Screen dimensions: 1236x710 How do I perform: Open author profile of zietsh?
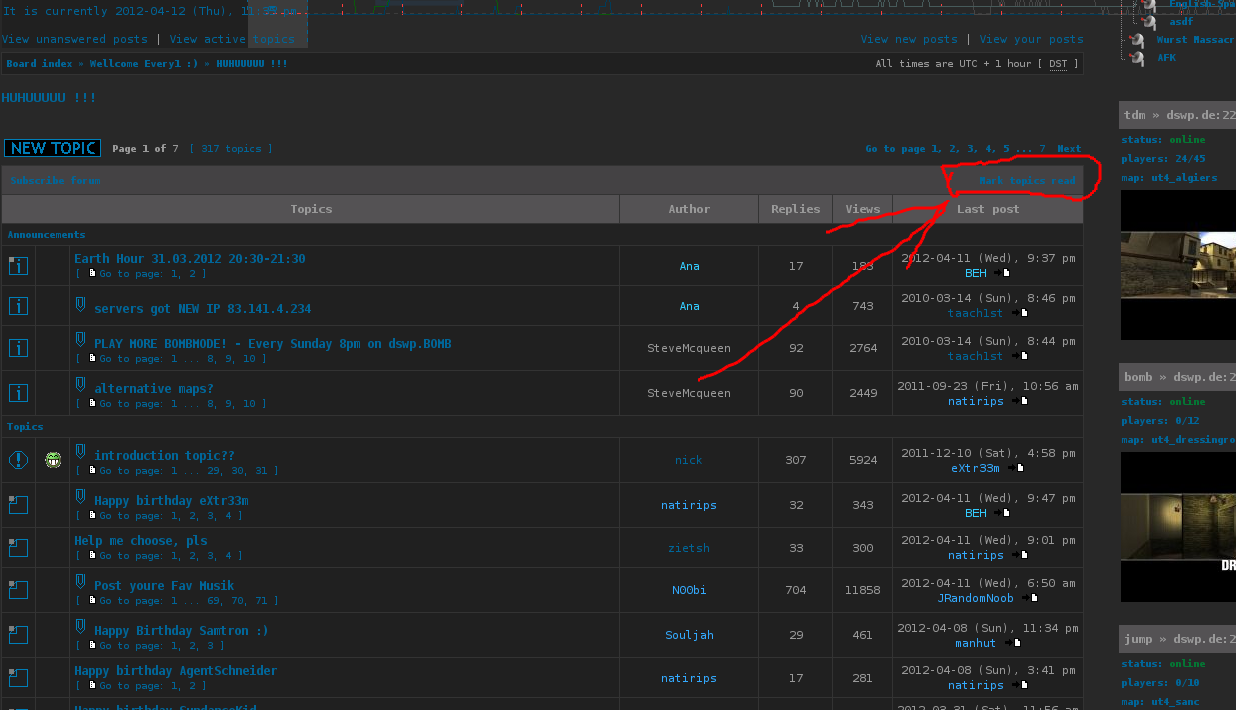[689, 548]
